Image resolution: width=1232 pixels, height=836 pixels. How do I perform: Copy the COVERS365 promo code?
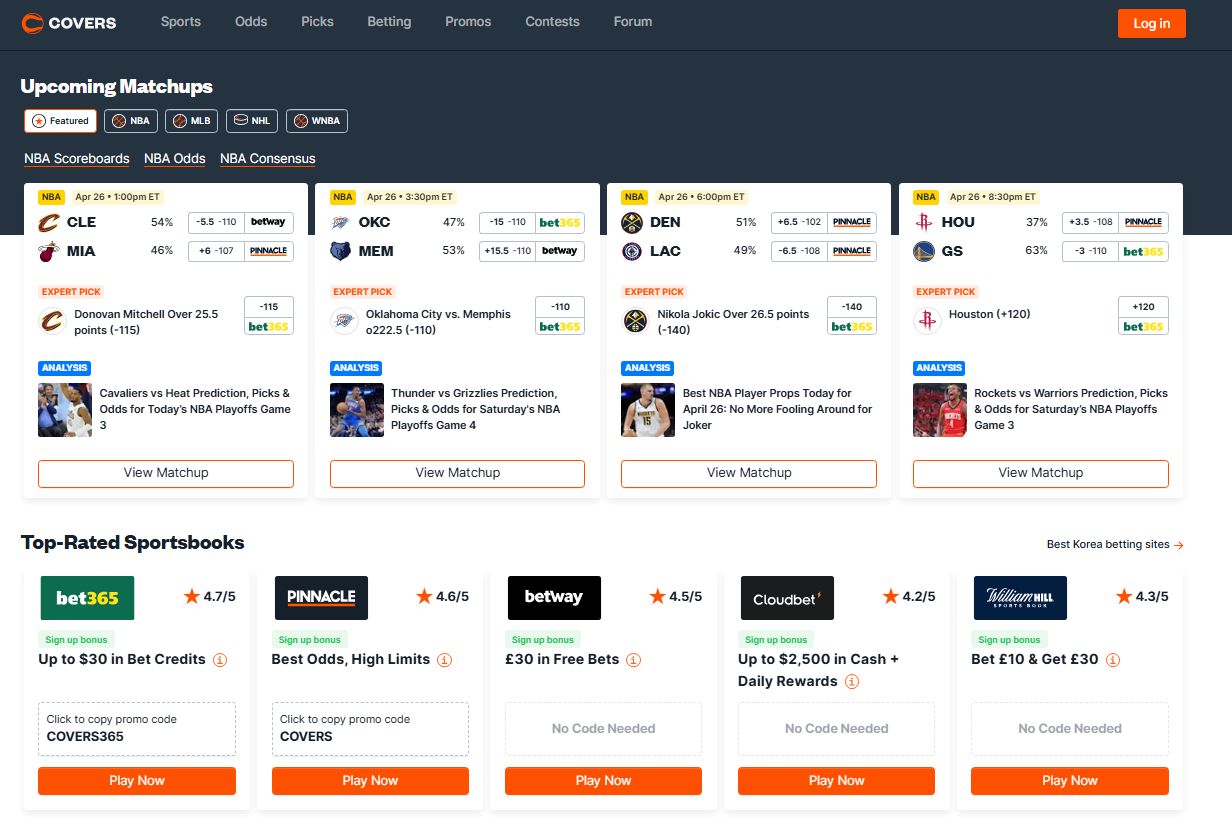pyautogui.click(x=137, y=728)
